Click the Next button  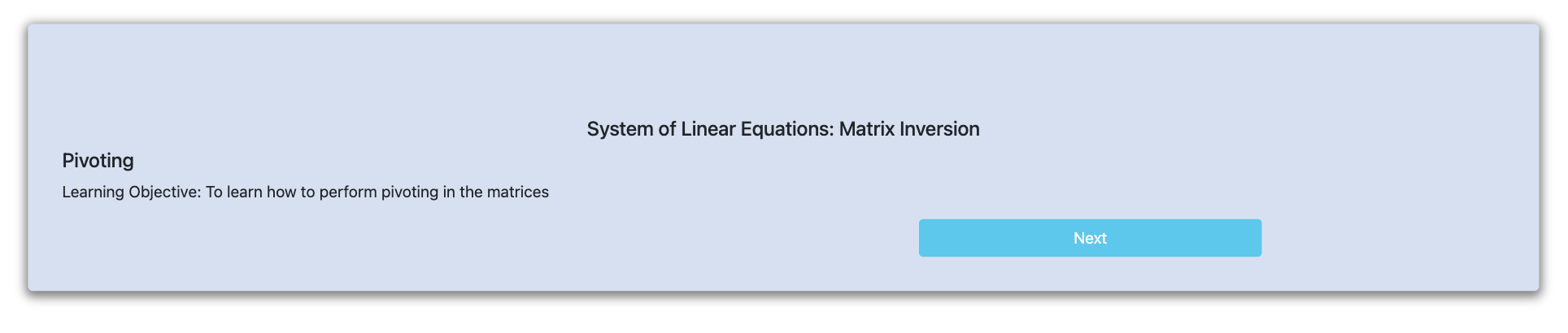coord(1090,238)
